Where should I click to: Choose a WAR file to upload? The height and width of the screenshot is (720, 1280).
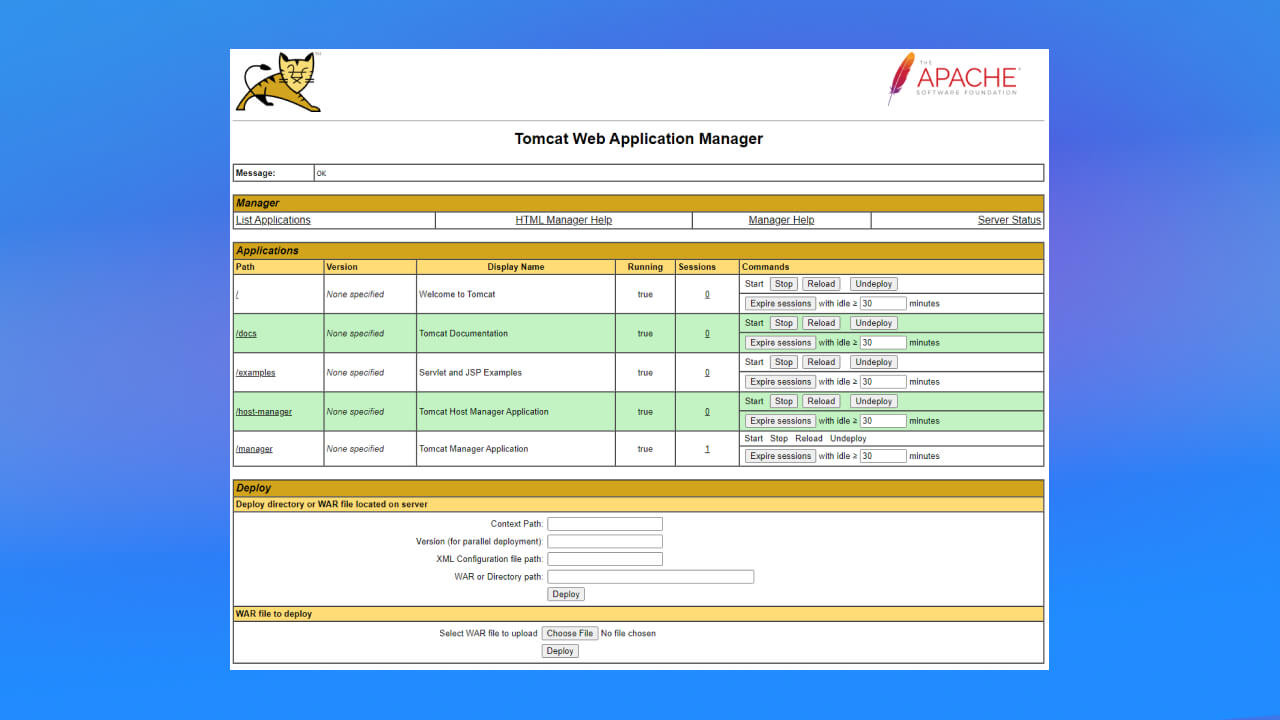click(570, 633)
